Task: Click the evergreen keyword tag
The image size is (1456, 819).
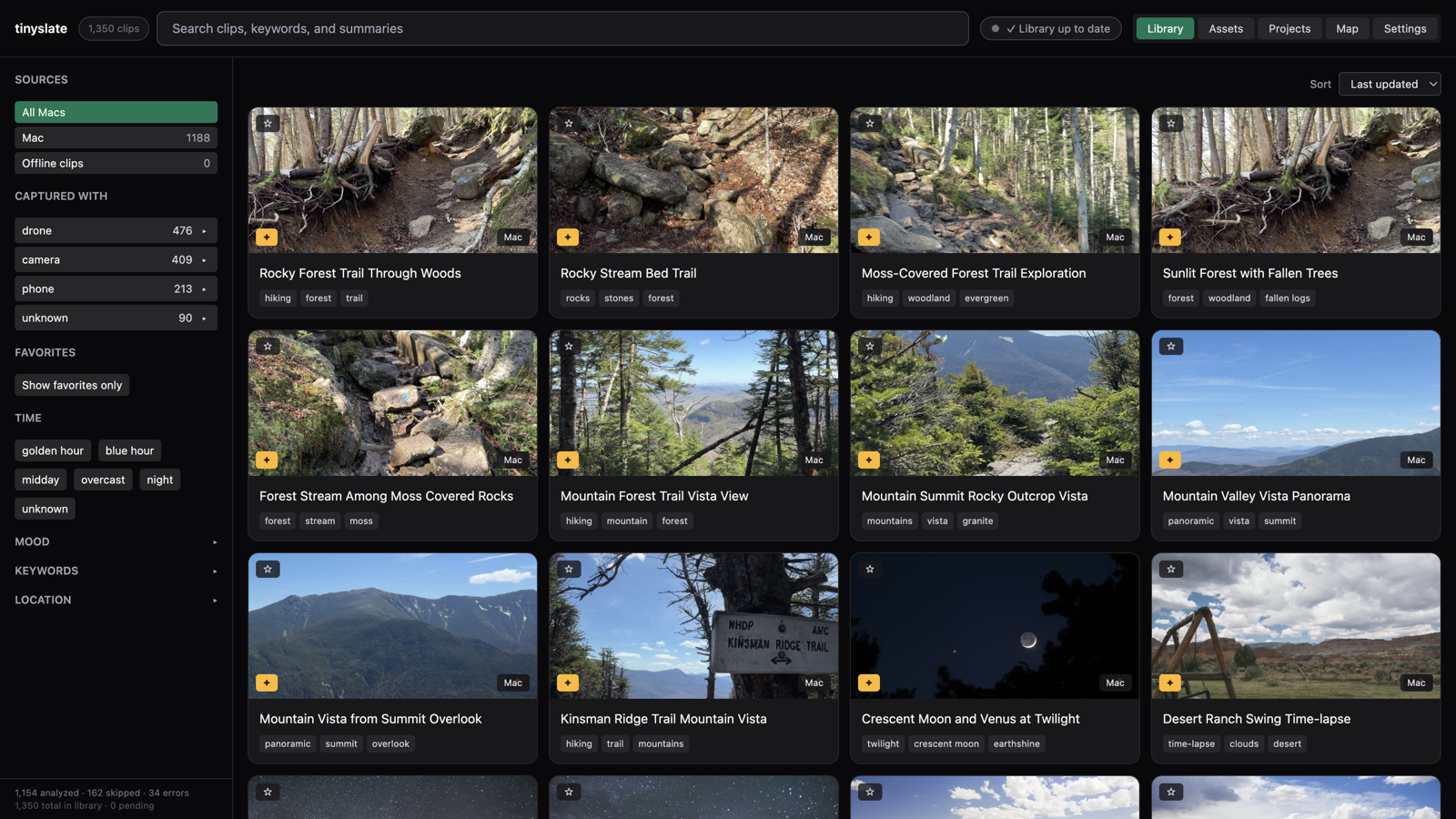Action: 986,298
